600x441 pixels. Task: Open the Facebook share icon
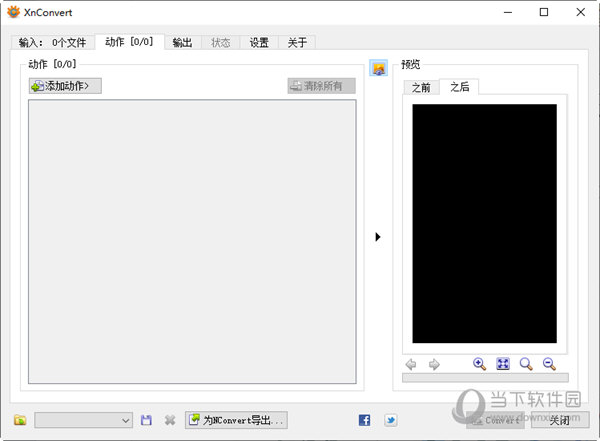click(364, 420)
